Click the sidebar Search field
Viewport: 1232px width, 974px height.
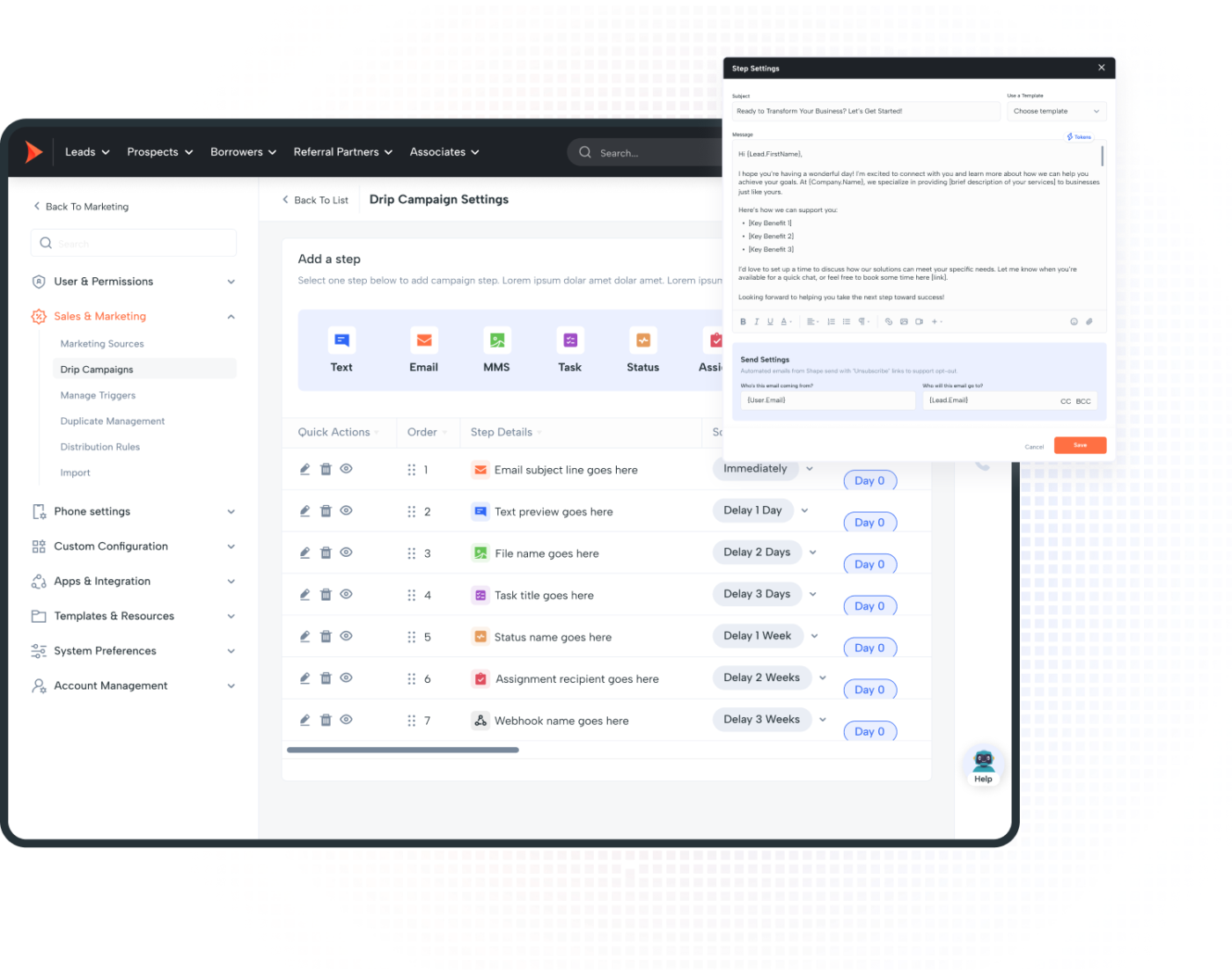(134, 243)
